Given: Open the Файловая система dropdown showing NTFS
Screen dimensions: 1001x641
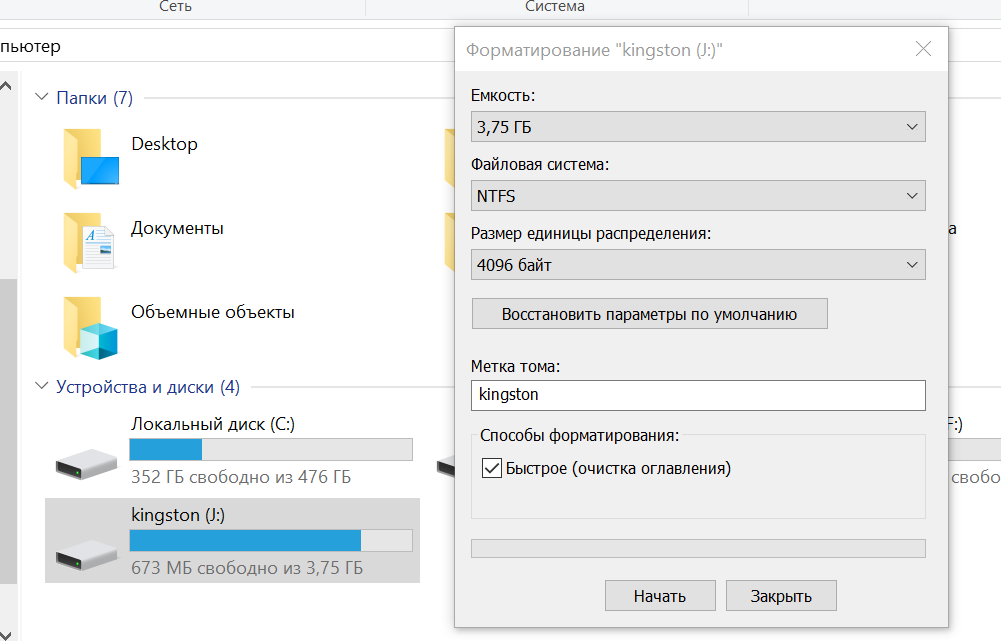Looking at the screenshot, I should tap(698, 196).
